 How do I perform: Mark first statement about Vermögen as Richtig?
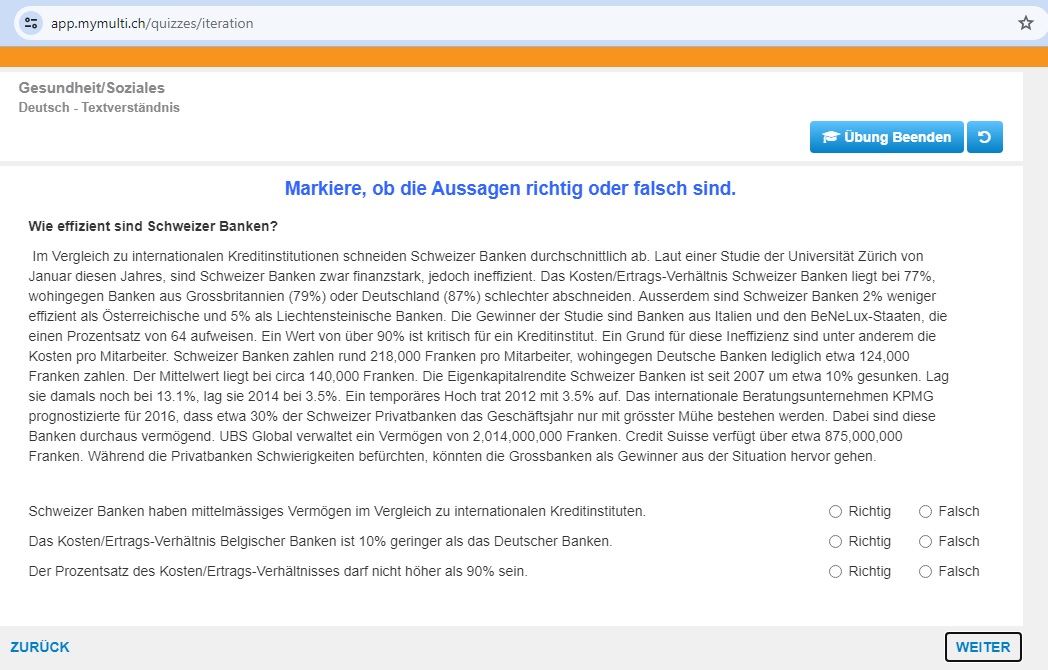[835, 512]
